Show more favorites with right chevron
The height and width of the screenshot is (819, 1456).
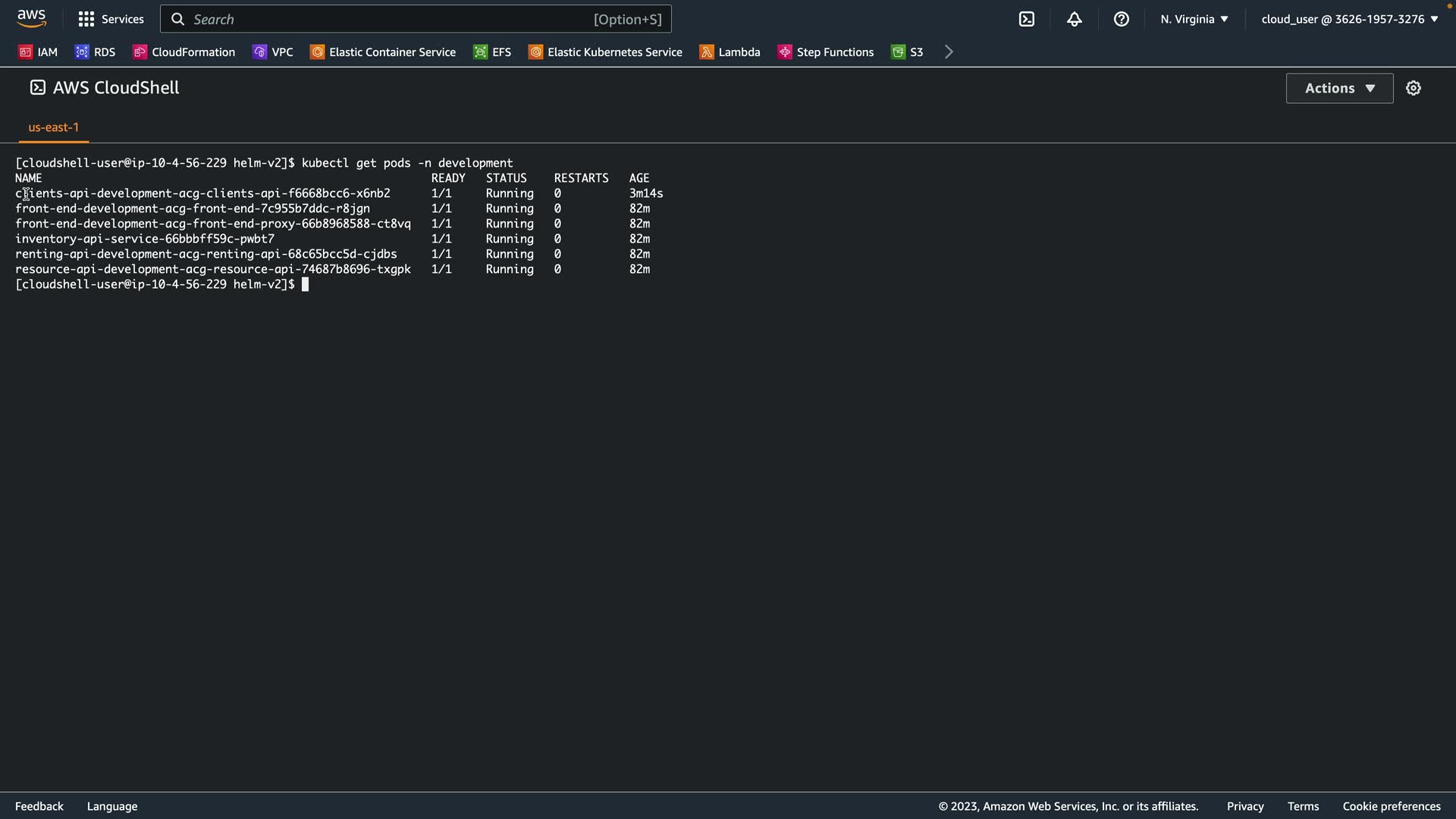[949, 52]
